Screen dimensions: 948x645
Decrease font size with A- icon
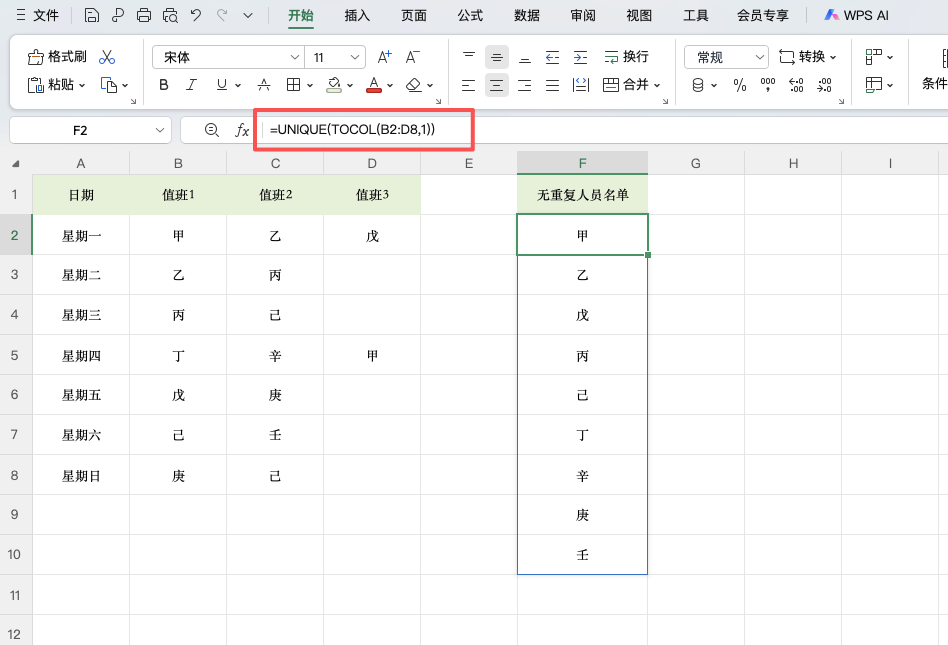(x=412, y=57)
